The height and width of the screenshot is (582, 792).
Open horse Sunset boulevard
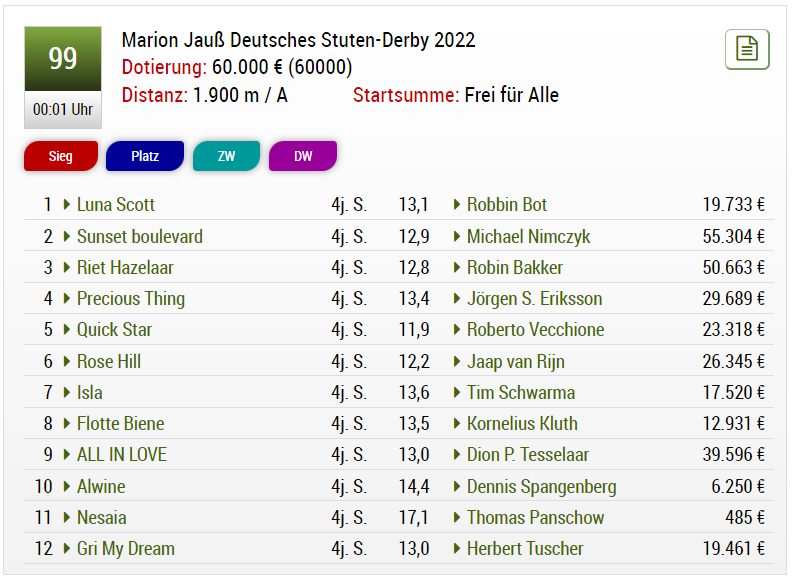click(140, 236)
